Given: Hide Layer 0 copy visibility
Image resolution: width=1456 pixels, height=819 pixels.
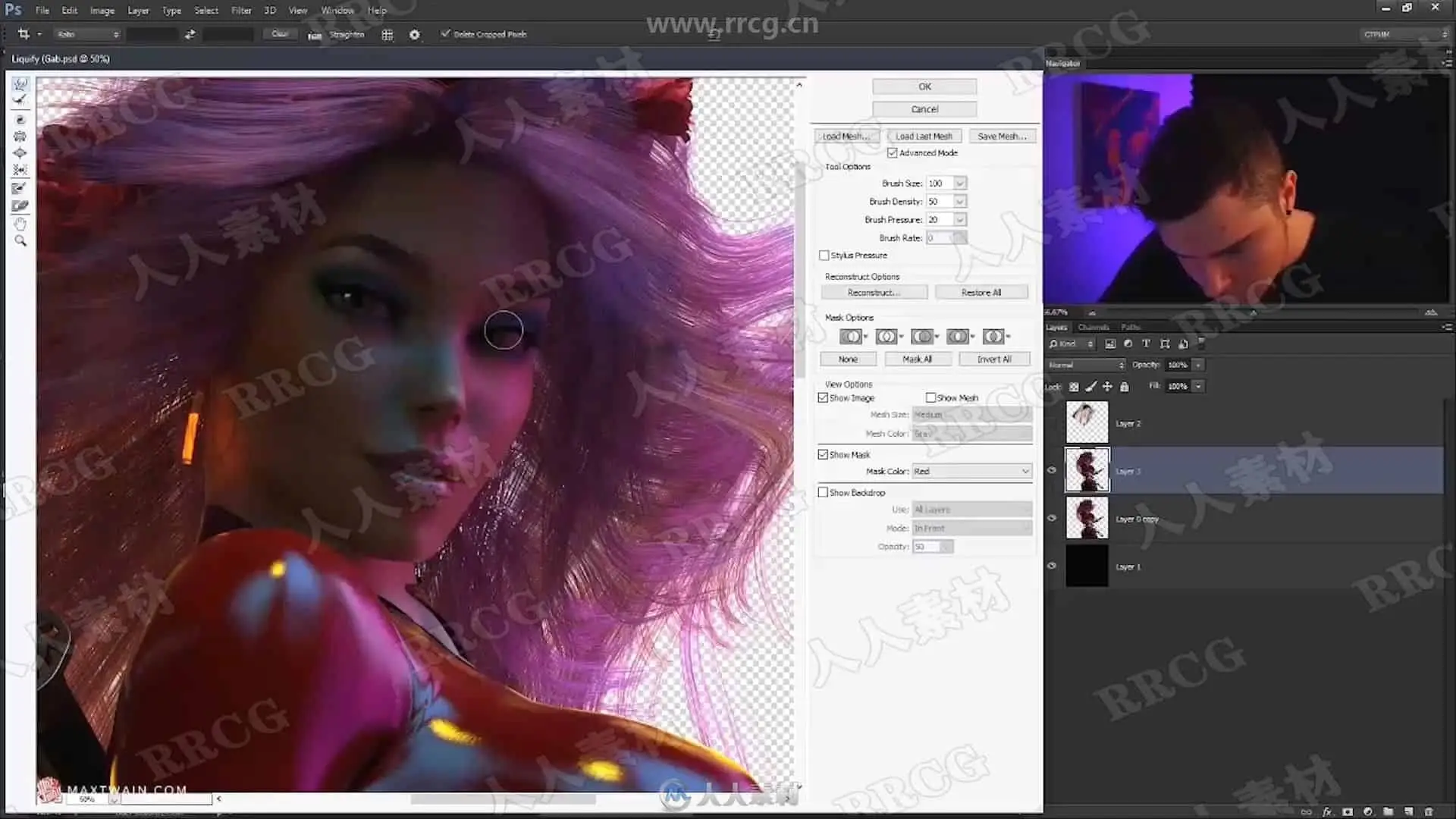Looking at the screenshot, I should (1052, 518).
